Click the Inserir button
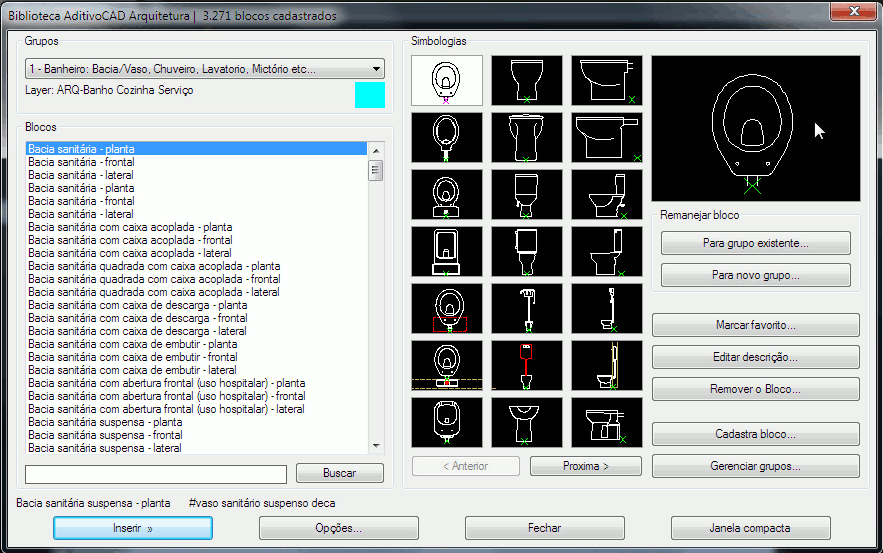The height and width of the screenshot is (553, 883). click(133, 528)
